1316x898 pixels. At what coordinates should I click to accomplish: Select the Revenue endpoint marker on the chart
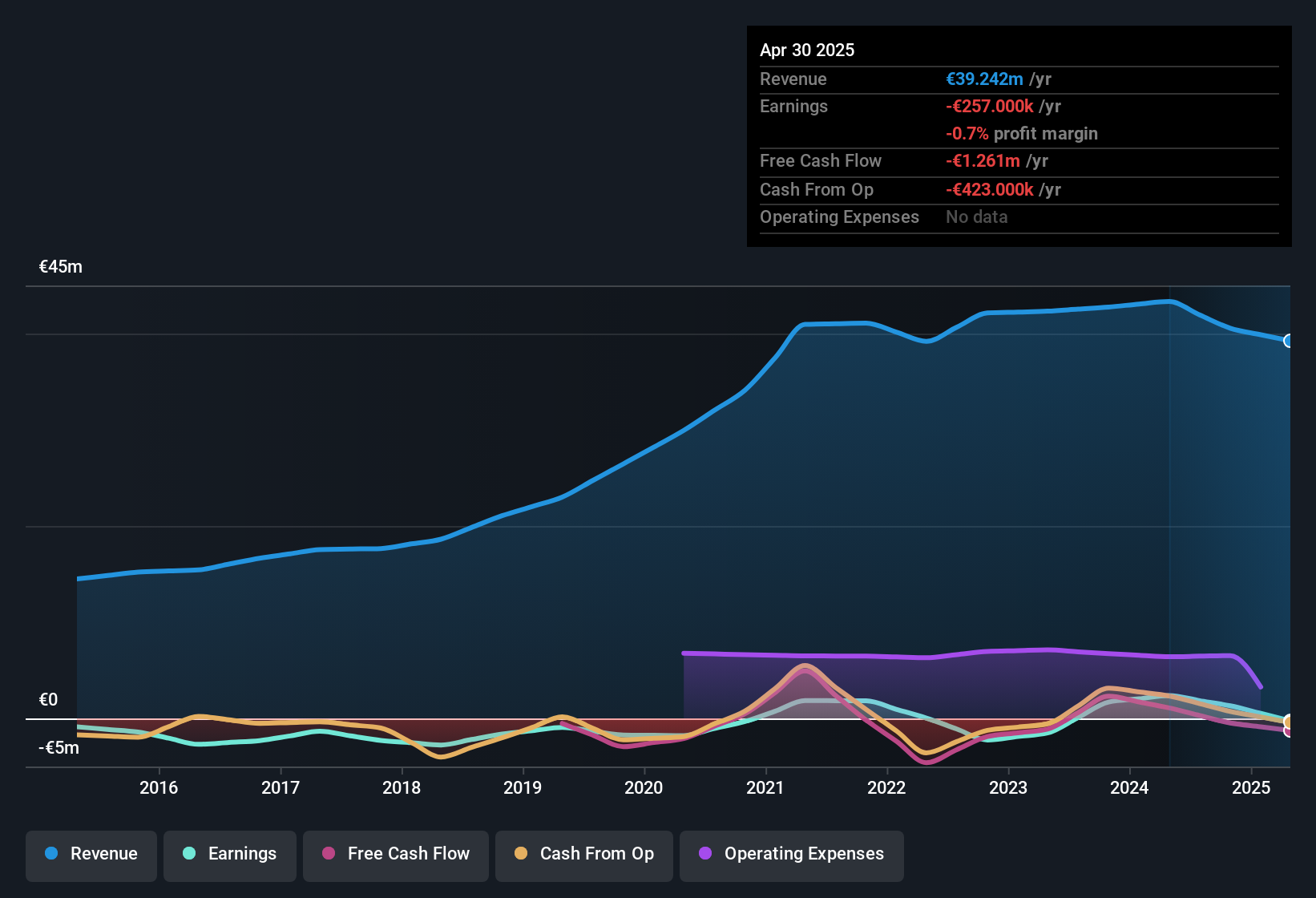pyautogui.click(x=1287, y=342)
